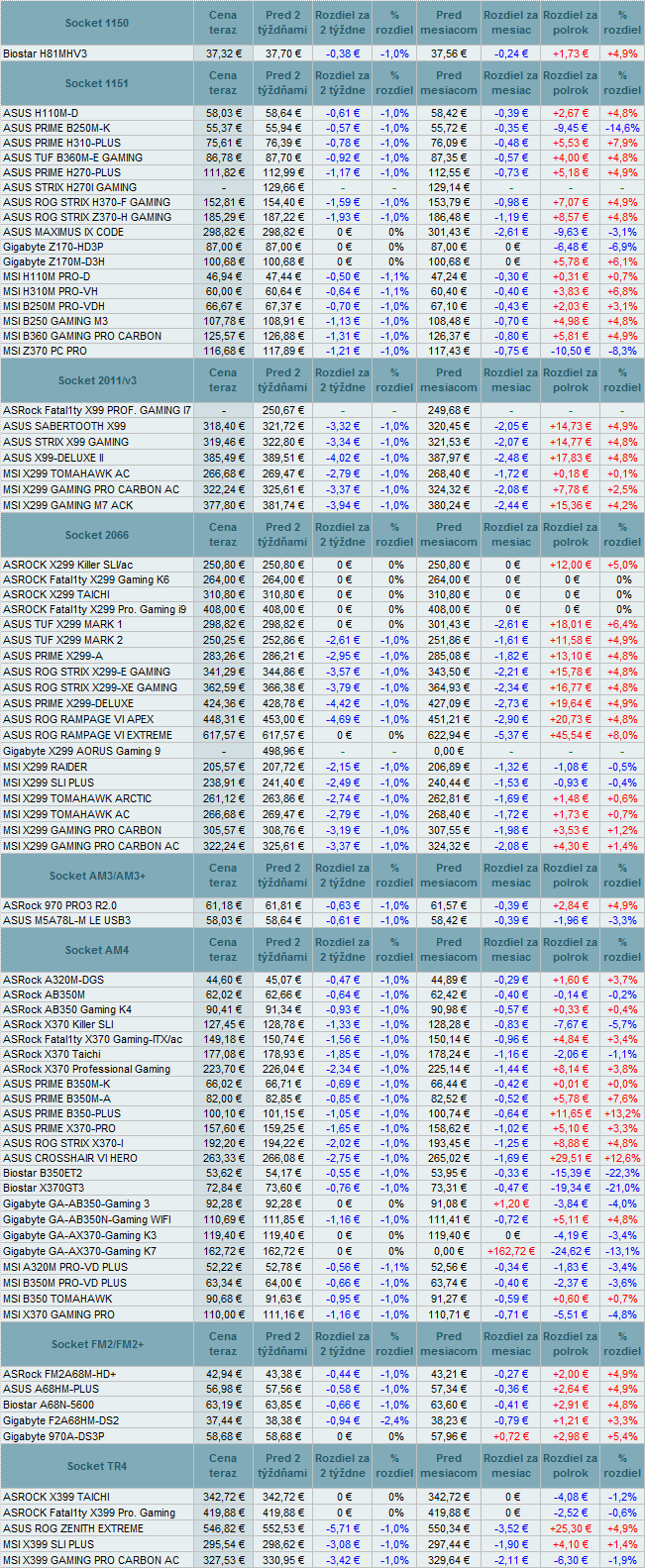Select the Socket TR4 section header
This screenshot has height=1568, width=645.
97,1466
